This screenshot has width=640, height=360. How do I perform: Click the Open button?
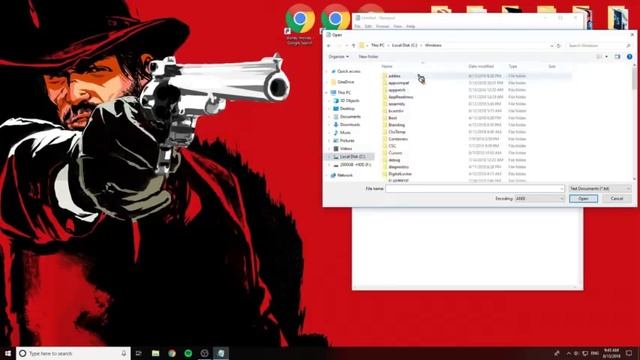(583, 198)
